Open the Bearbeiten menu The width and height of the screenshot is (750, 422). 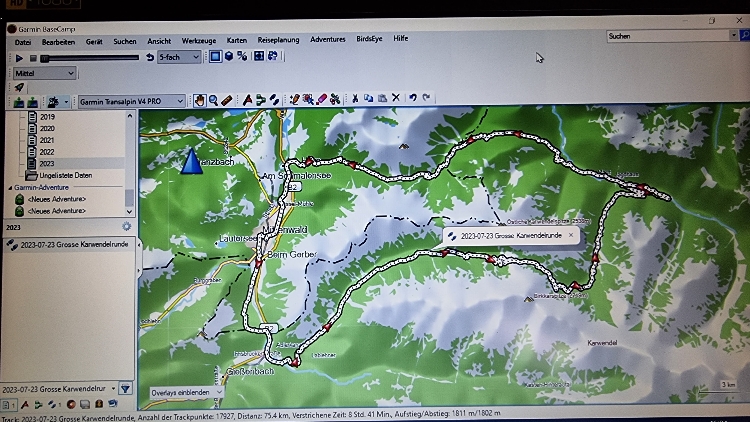click(x=58, y=42)
